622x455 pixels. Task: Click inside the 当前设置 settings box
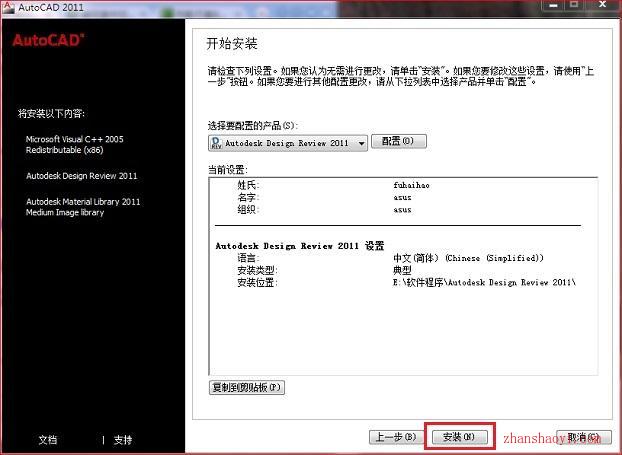403,276
